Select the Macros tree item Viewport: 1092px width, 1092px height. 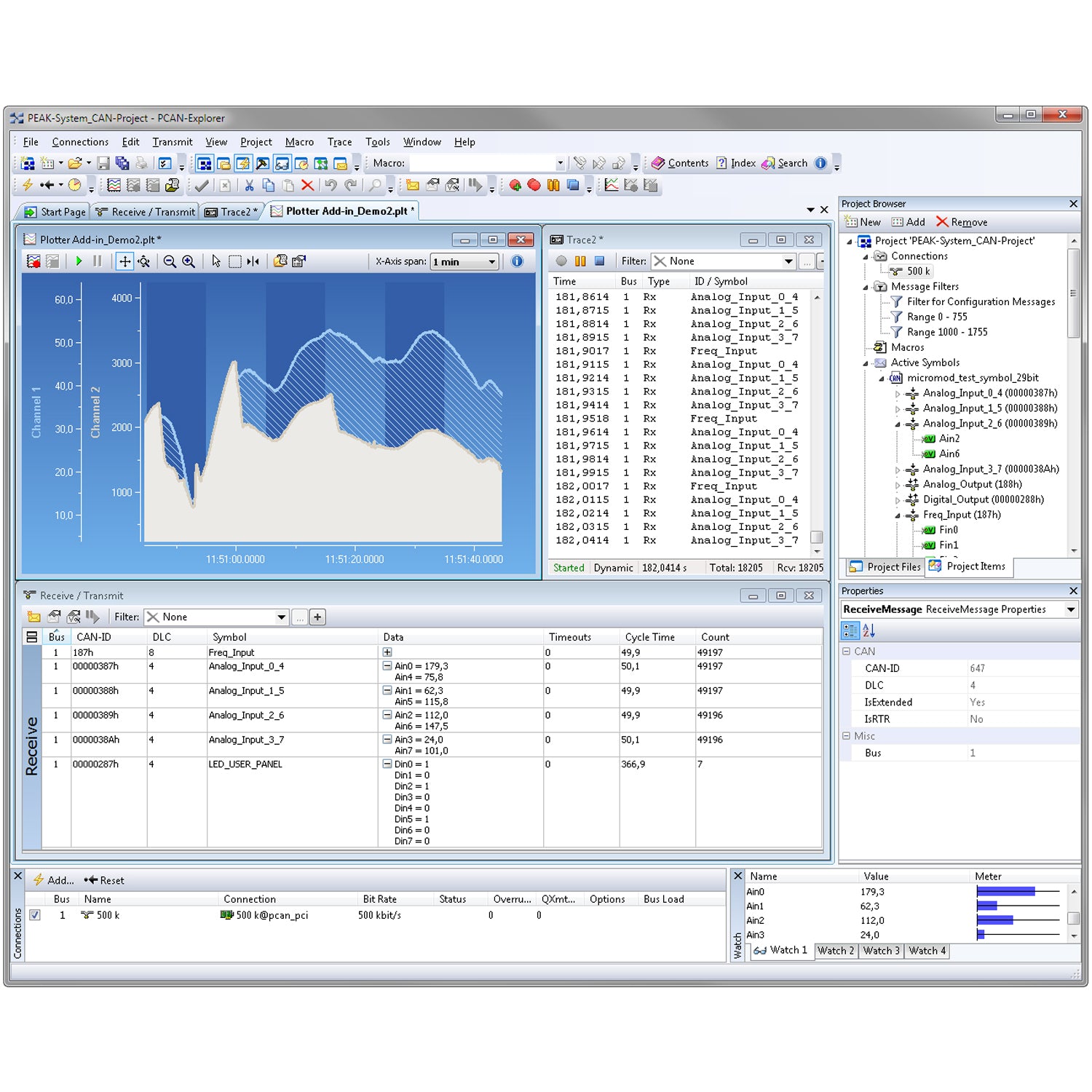[907, 347]
